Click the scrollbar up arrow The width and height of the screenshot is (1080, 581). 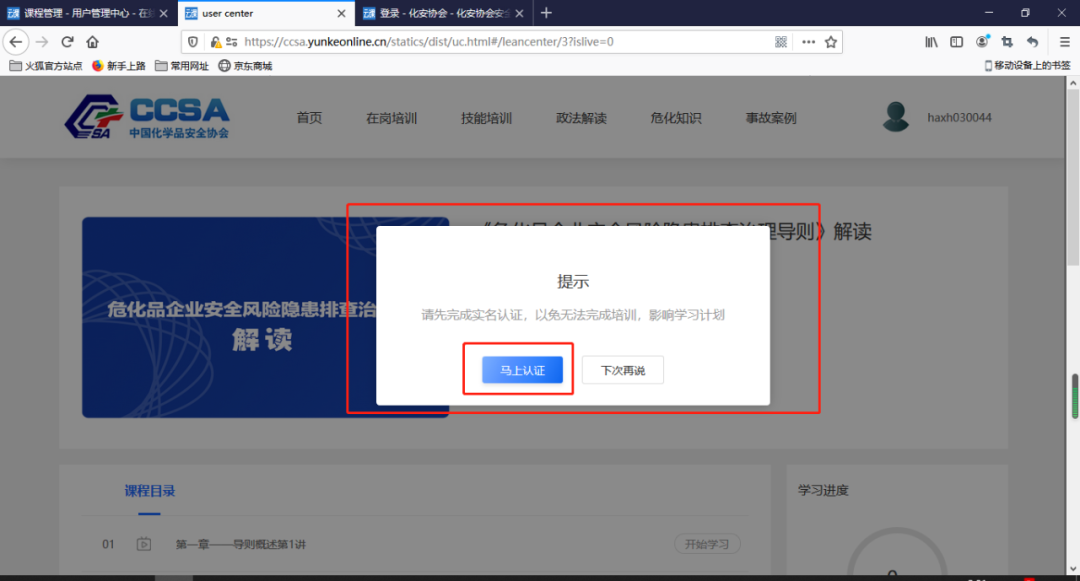[x=1073, y=83]
